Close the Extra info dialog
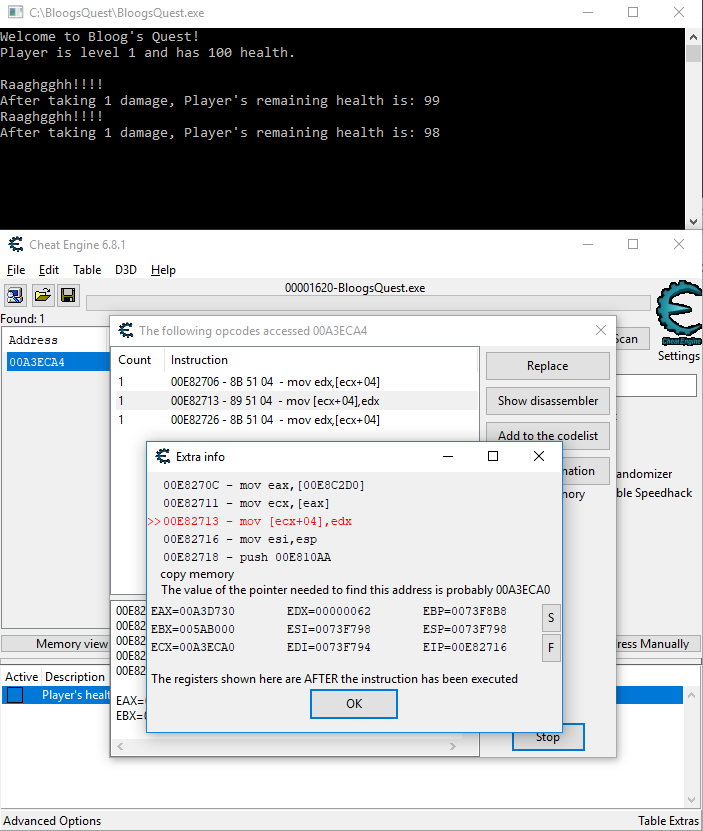Image resolution: width=703 pixels, height=831 pixels. click(x=539, y=456)
